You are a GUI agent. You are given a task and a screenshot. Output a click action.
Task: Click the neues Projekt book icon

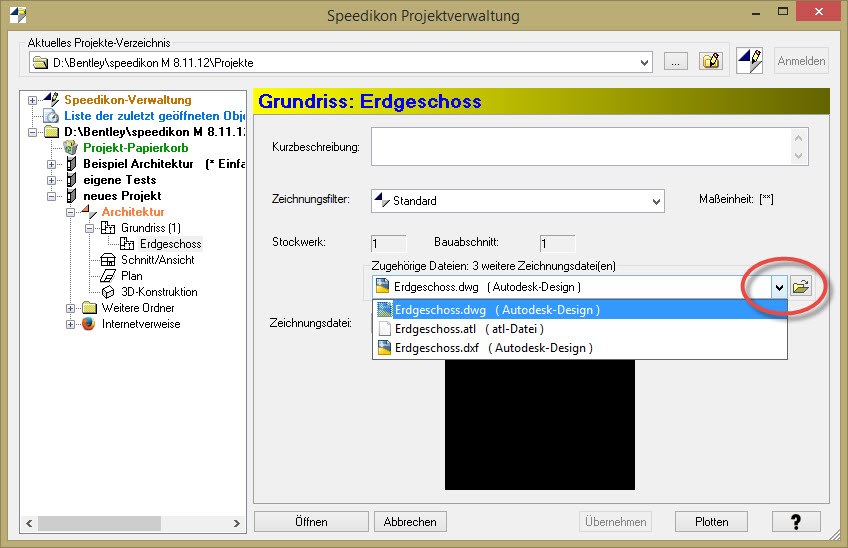(x=71, y=196)
